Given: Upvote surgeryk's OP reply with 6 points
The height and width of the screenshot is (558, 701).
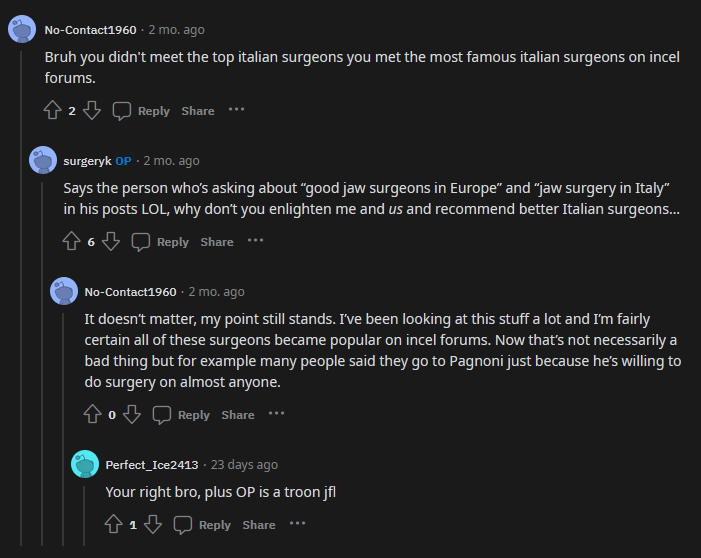Looking at the screenshot, I should click(72, 241).
